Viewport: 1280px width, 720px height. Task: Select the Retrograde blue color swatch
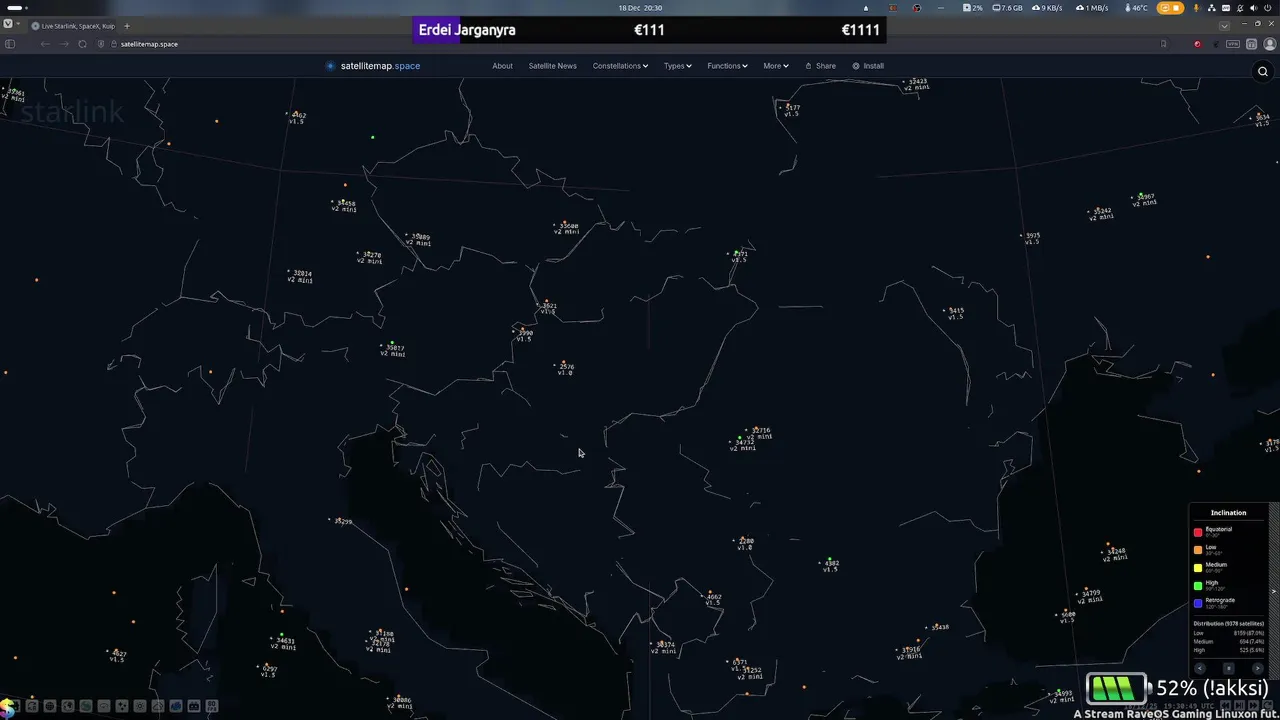click(1198, 603)
